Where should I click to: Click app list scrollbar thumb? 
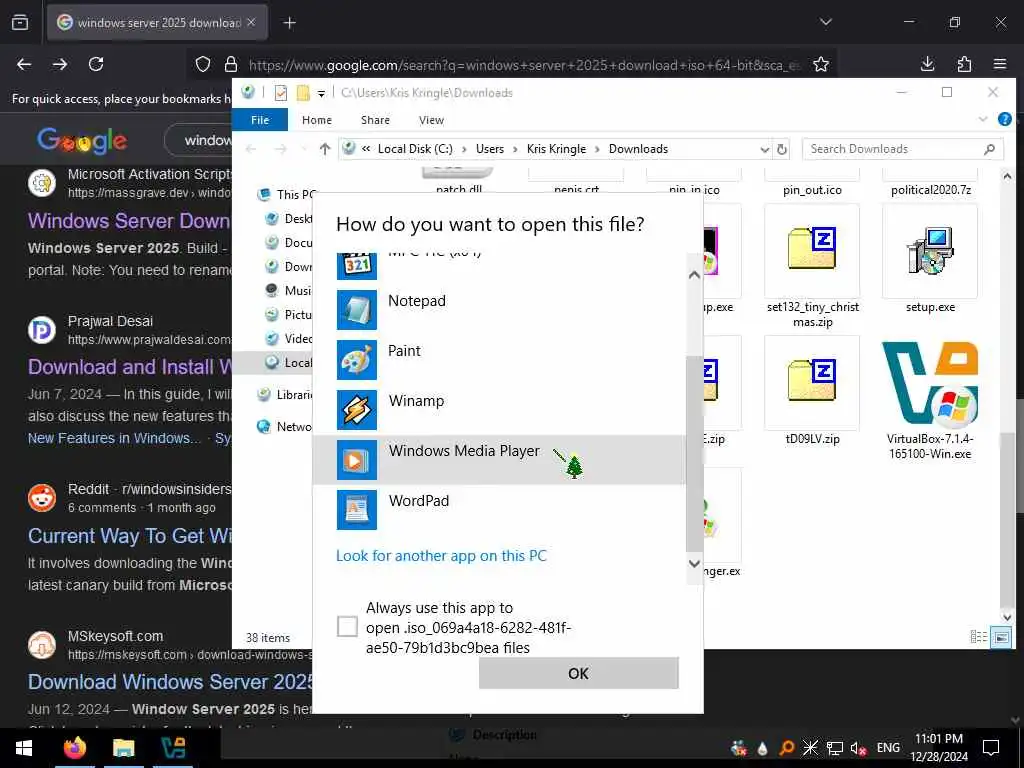coord(694,455)
